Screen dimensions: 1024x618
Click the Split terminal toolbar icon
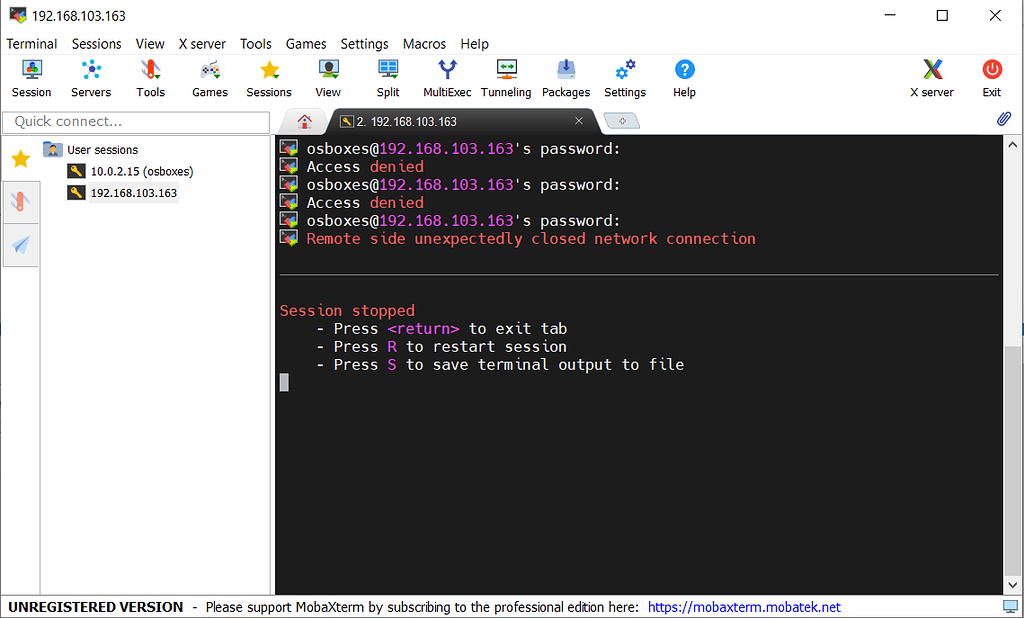coord(388,78)
